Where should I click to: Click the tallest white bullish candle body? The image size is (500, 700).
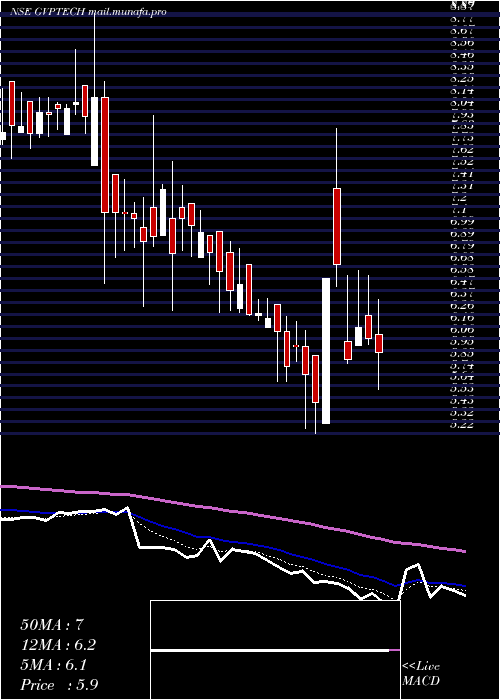click(326, 351)
